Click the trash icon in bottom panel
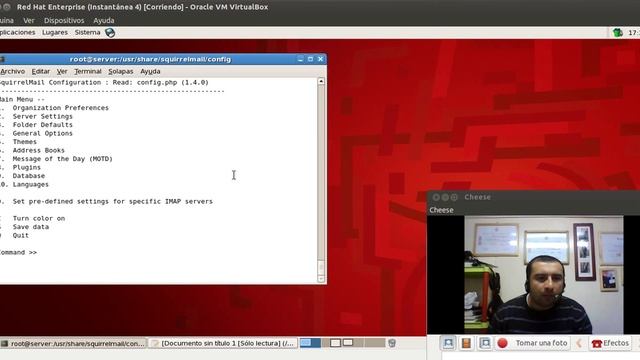Screen dimensions: 640x360 coord(392,343)
